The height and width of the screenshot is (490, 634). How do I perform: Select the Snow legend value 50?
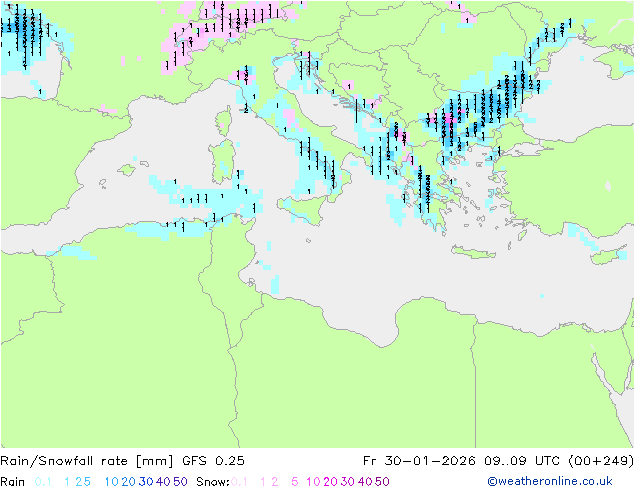383,482
